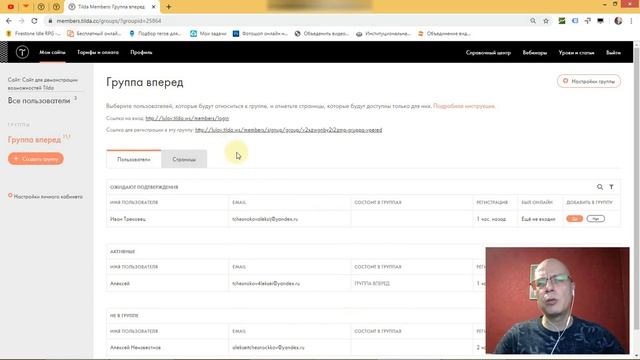
Task: Open the Институциональна bookmark
Action: pyautogui.click(x=383, y=33)
